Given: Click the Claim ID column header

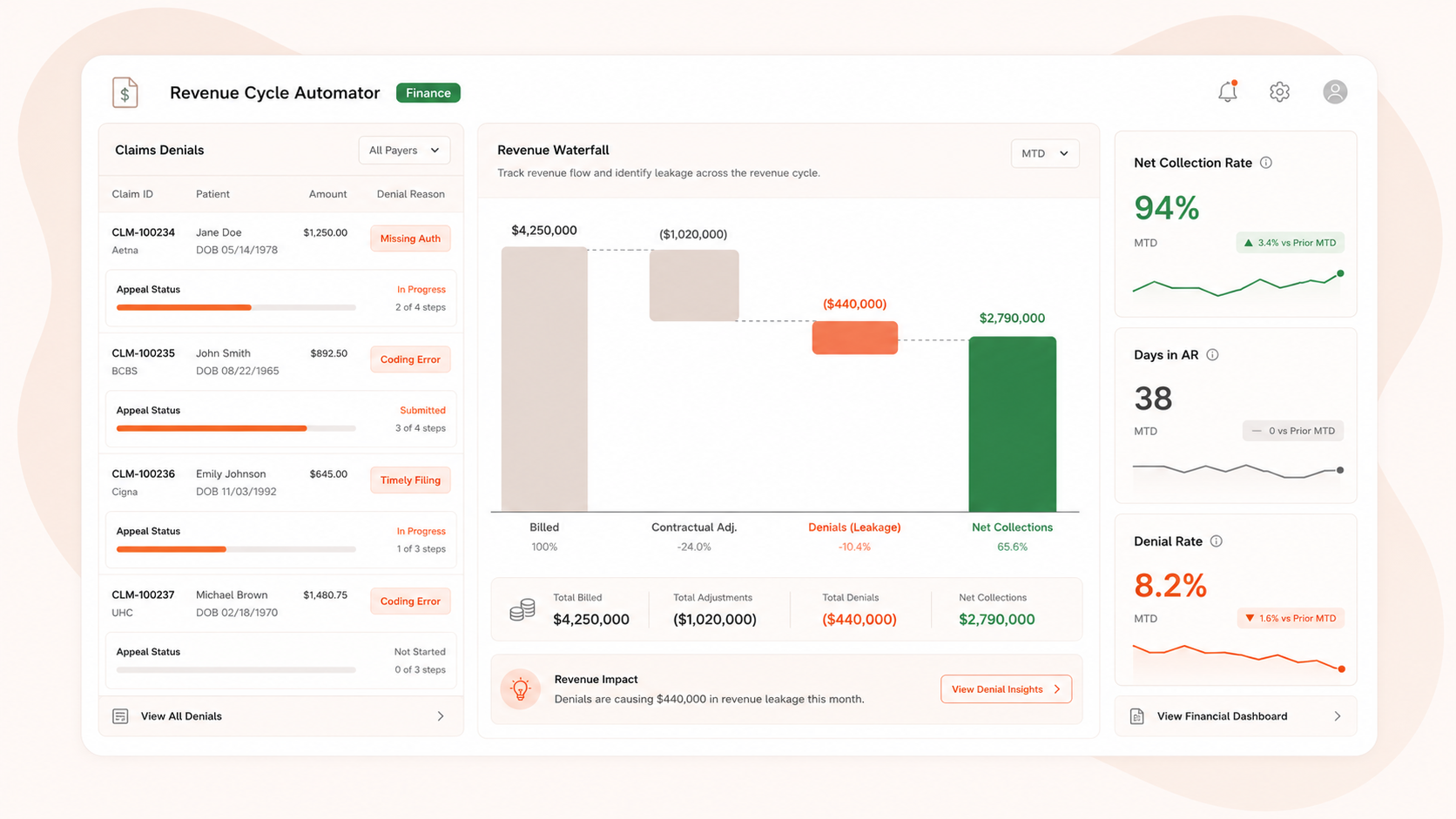Looking at the screenshot, I should click(x=132, y=194).
